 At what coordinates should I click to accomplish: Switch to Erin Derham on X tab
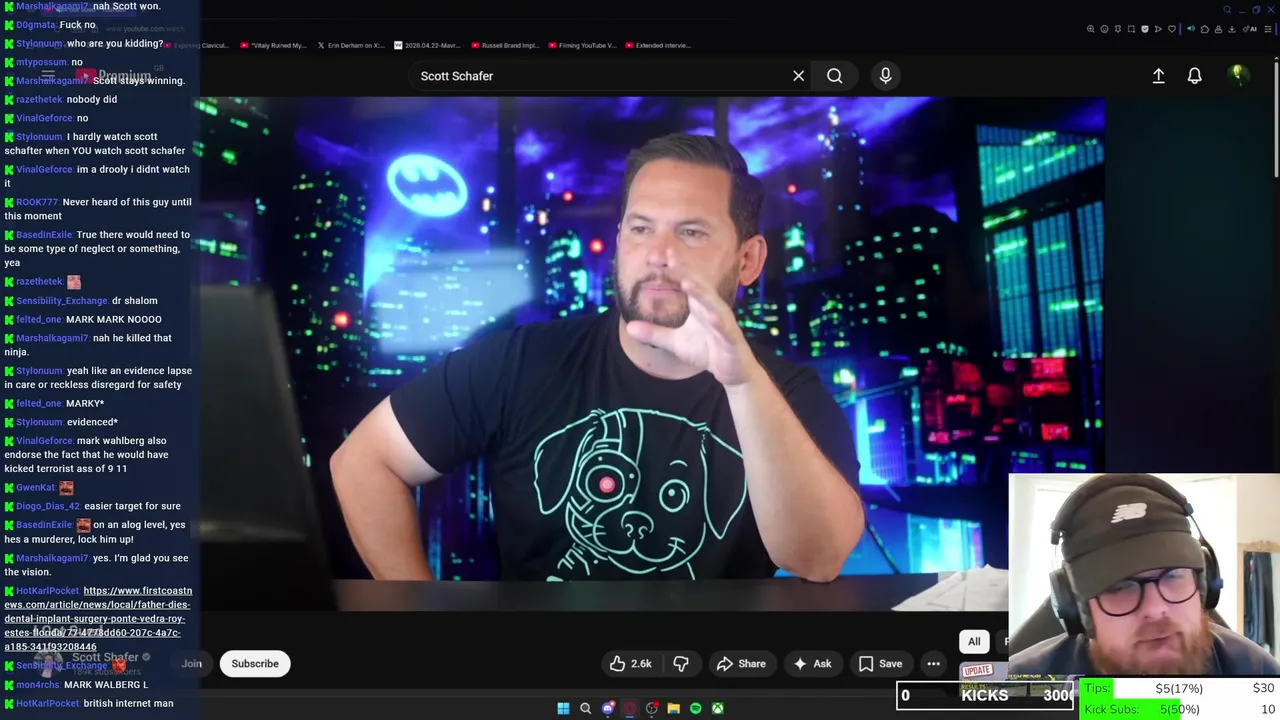tap(350, 45)
